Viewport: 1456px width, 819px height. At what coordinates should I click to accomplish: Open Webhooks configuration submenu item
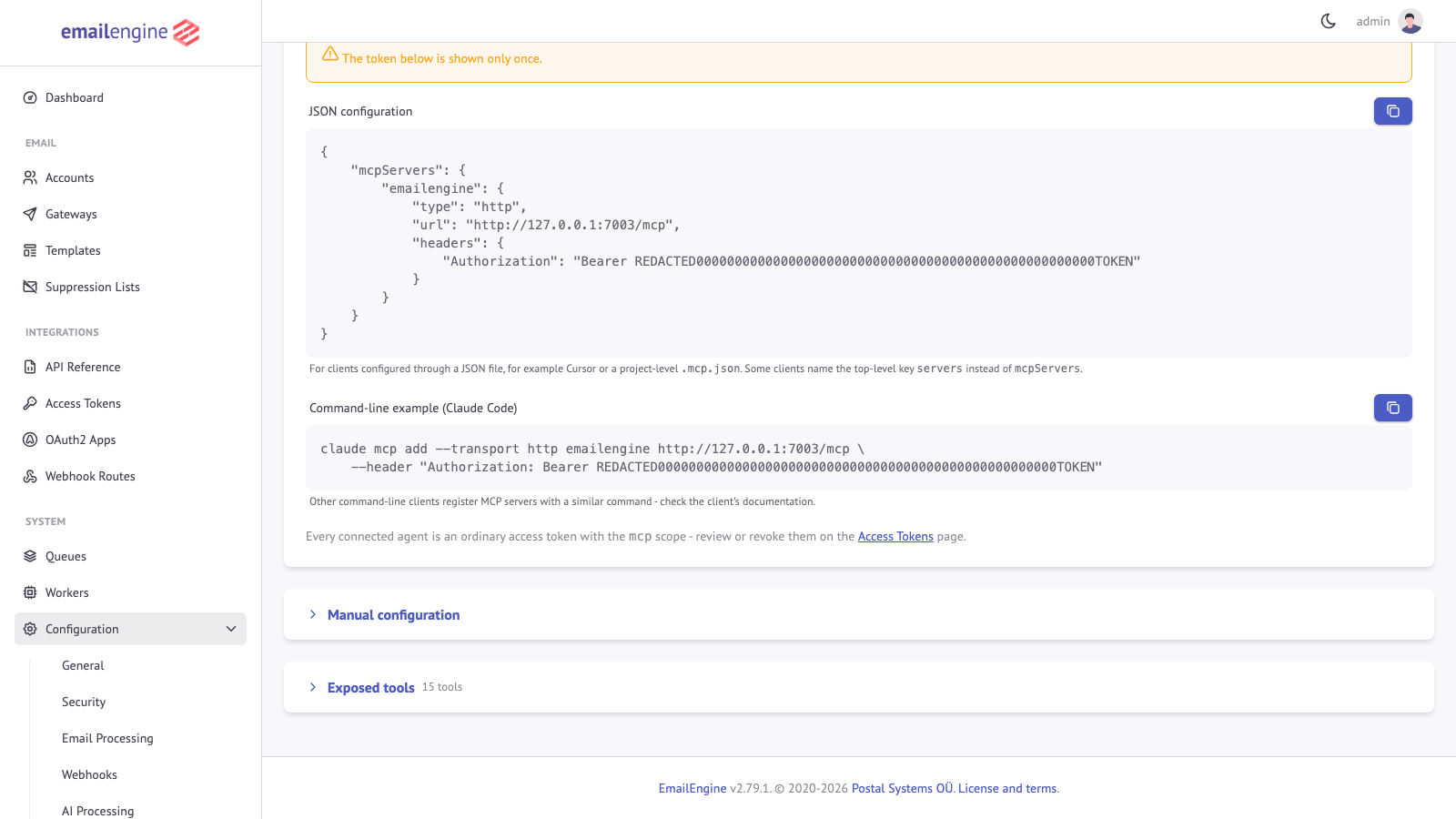(x=89, y=774)
